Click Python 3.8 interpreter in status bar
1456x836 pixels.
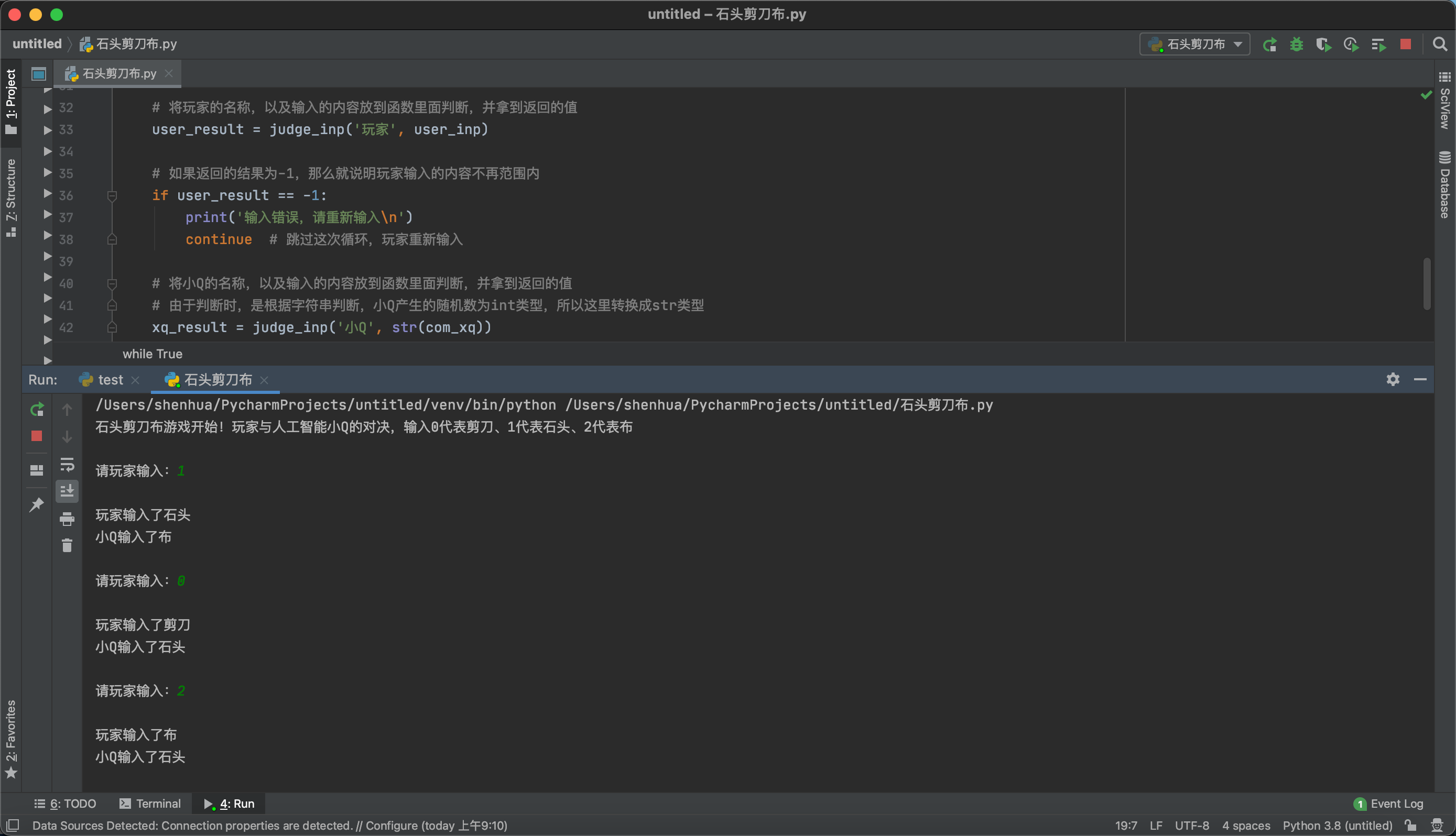(1337, 826)
